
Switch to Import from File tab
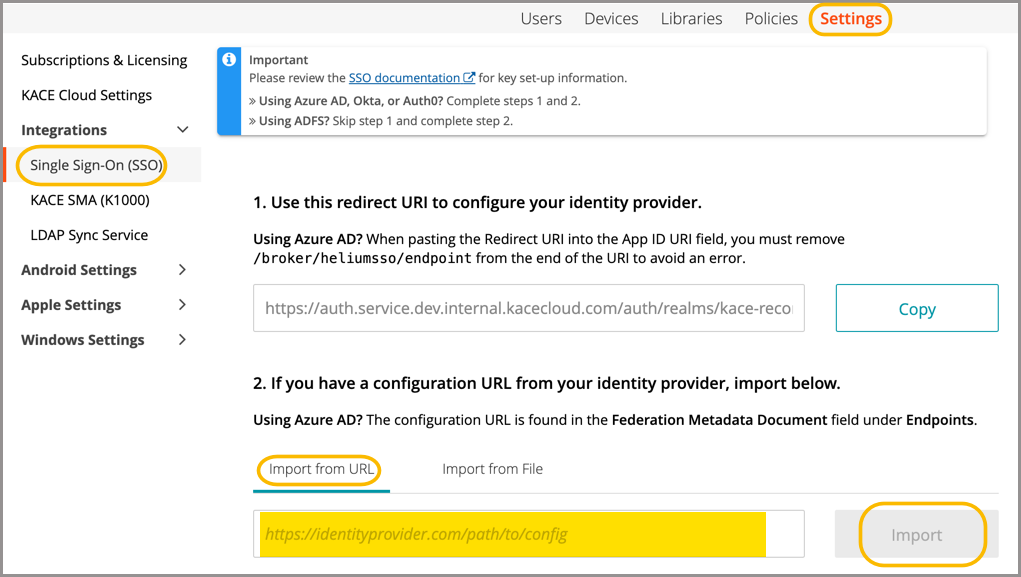pyautogui.click(x=492, y=469)
